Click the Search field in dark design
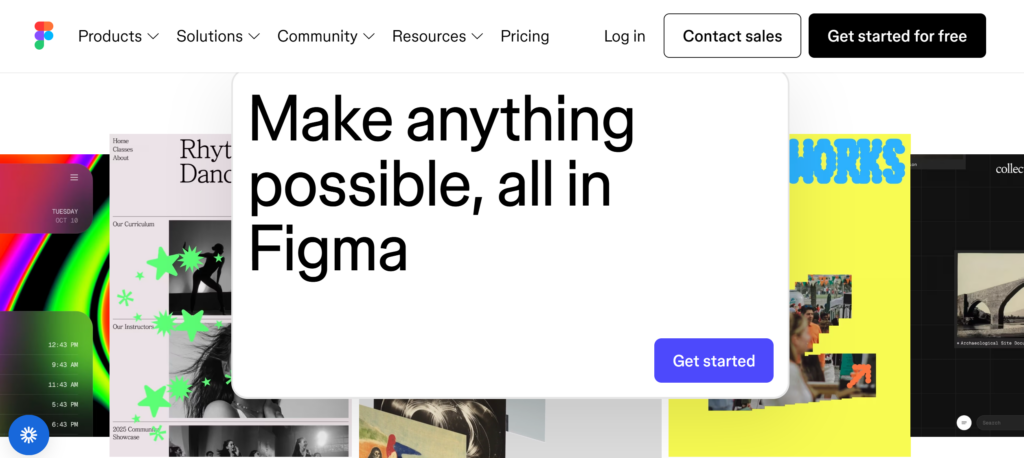 (1000, 423)
